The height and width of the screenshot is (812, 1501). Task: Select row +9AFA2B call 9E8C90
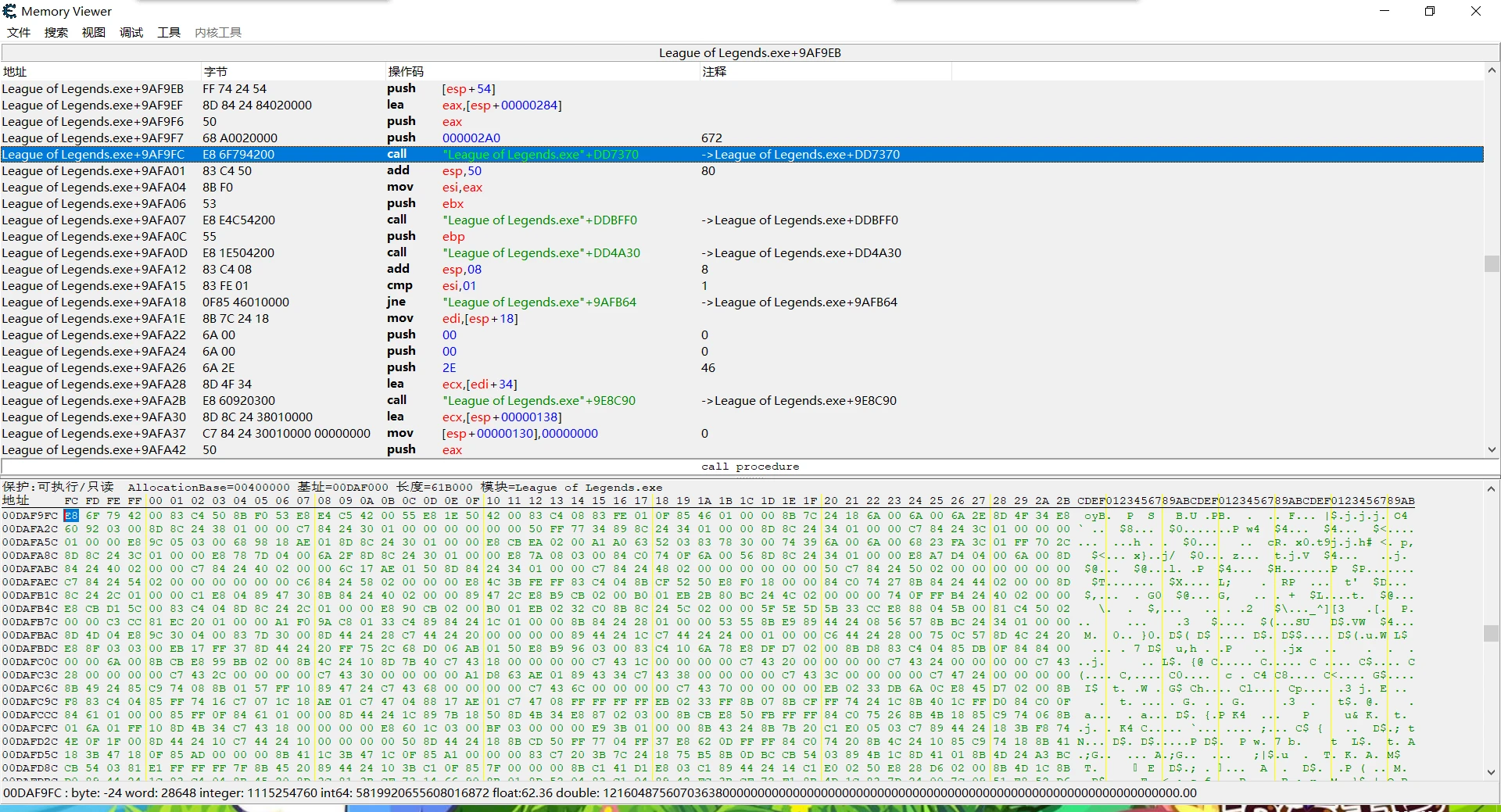742,400
